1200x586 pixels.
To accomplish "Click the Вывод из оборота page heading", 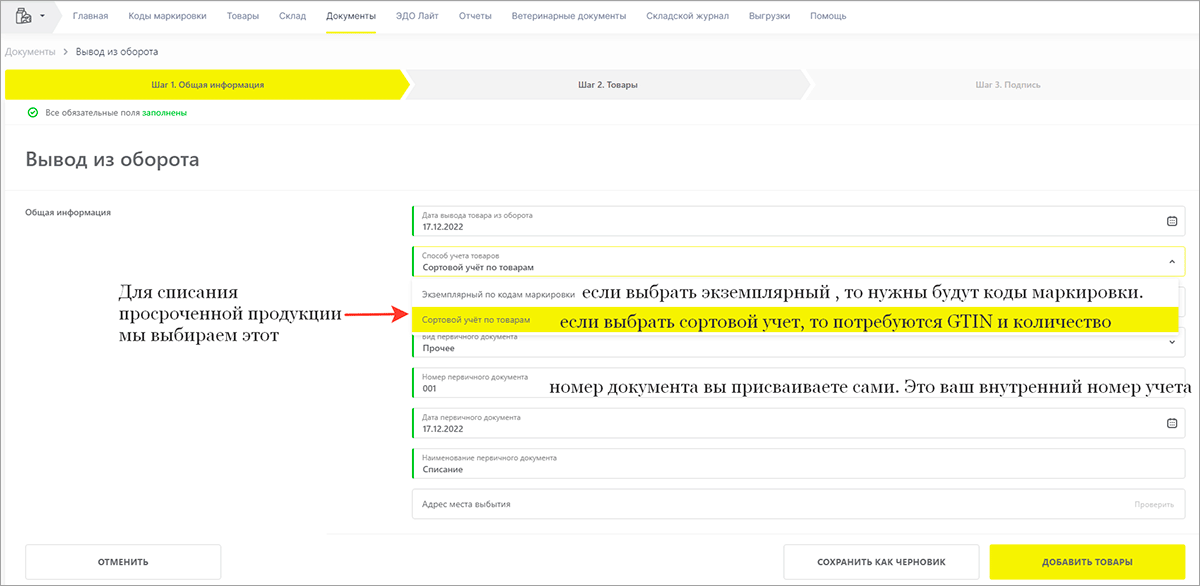I will [x=112, y=159].
